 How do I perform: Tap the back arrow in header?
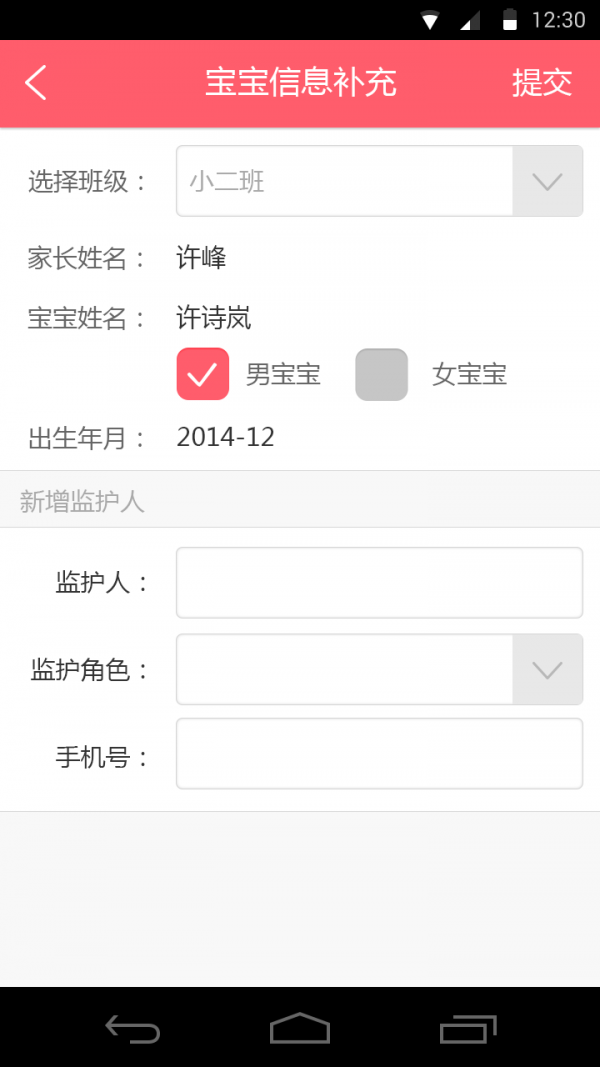[36, 83]
